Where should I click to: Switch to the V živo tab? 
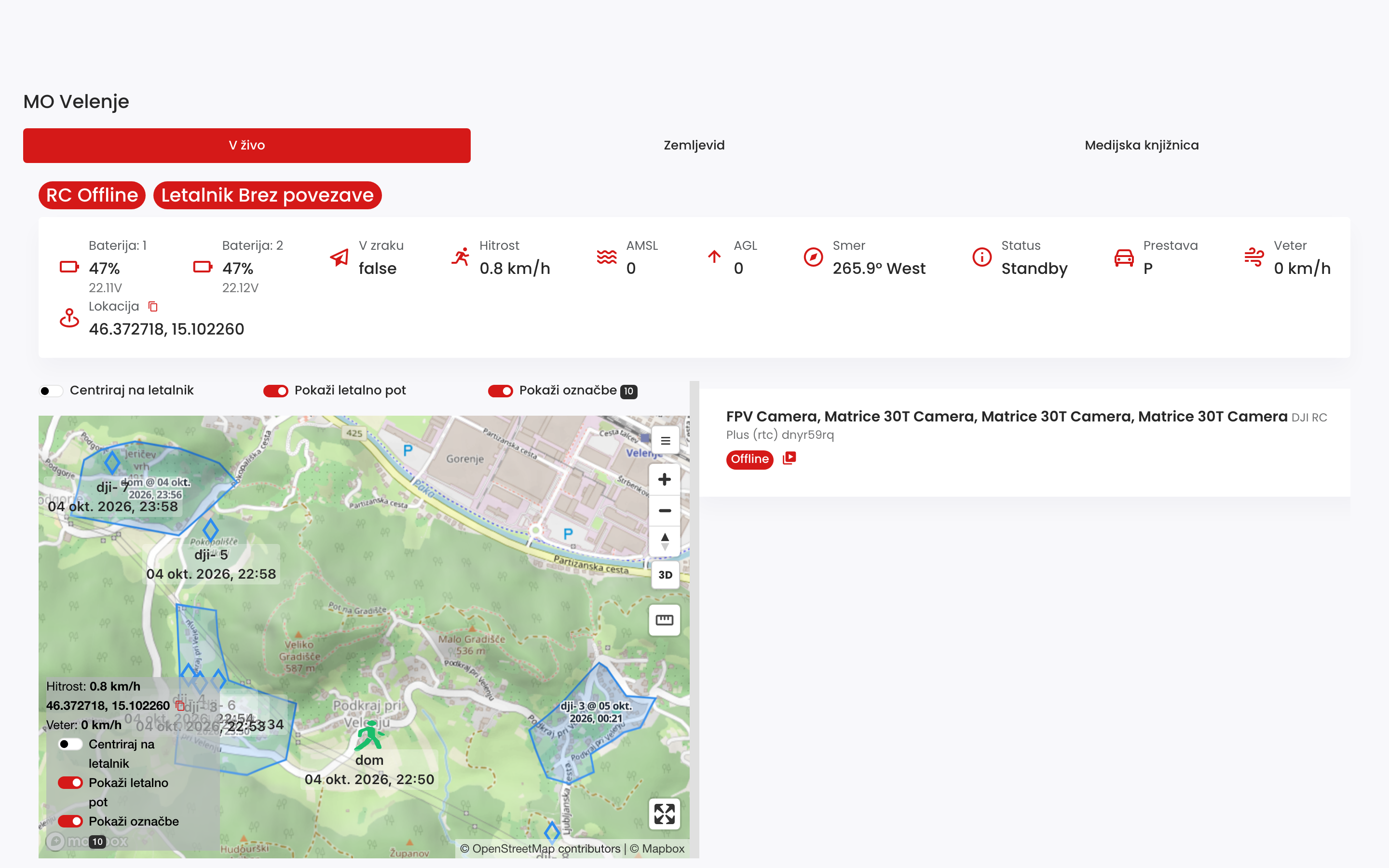click(247, 145)
